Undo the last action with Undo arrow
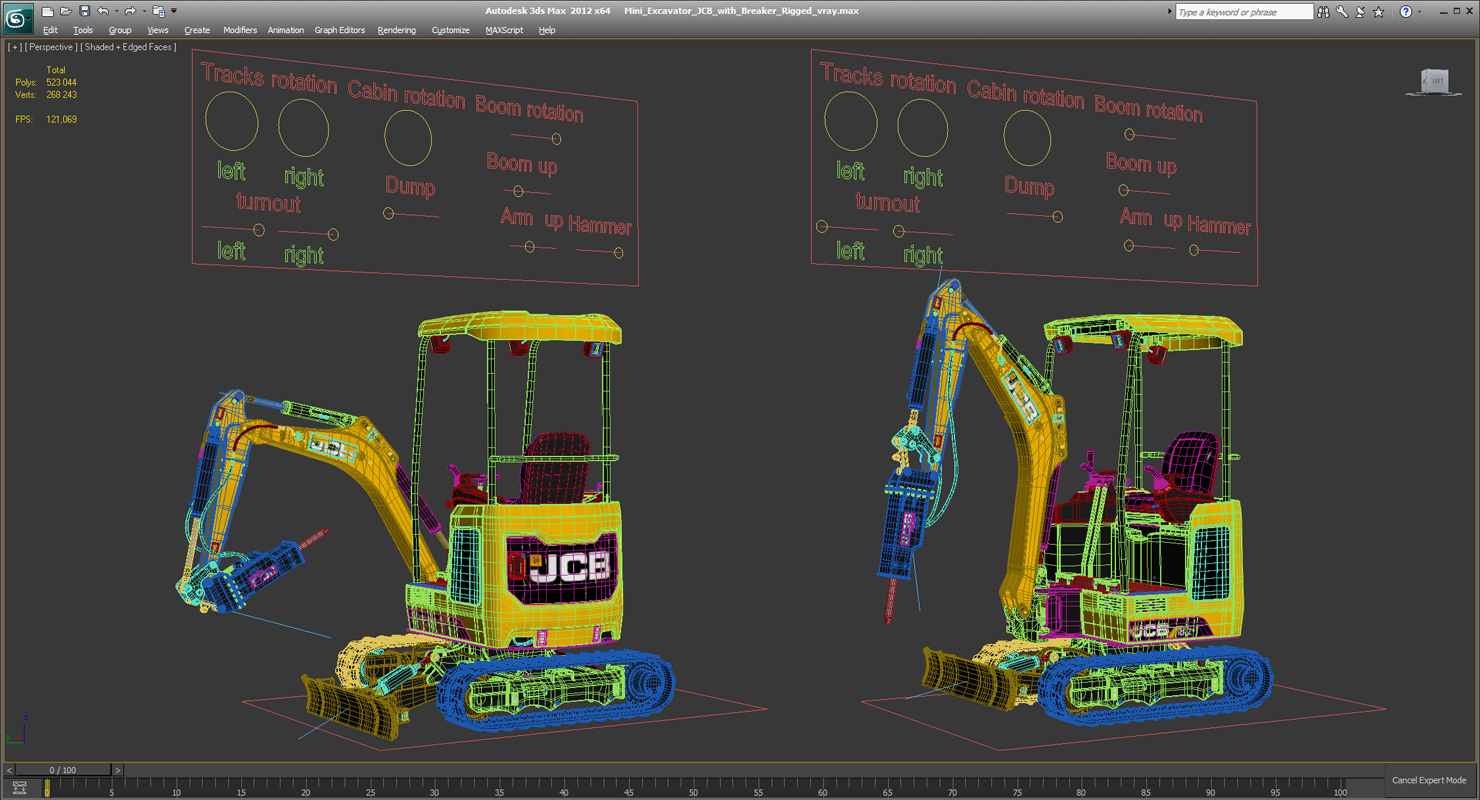The image size is (1480, 800). point(102,11)
